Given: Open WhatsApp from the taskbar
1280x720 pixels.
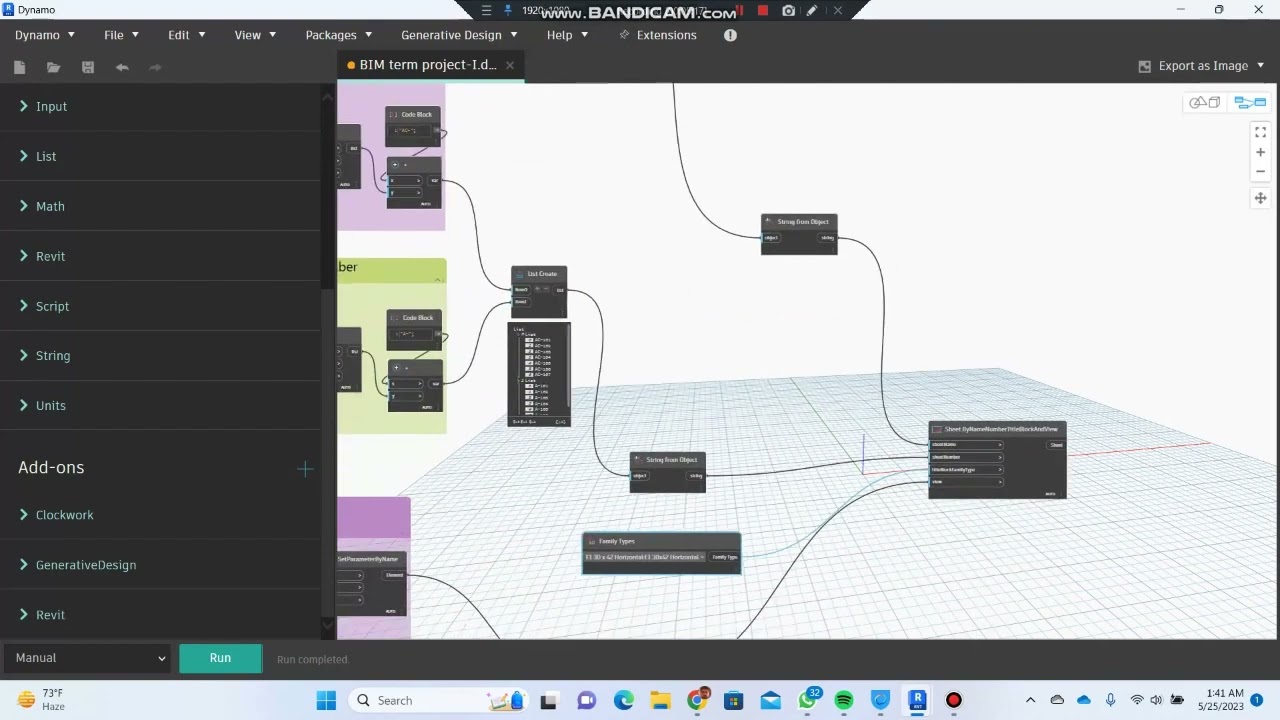Looking at the screenshot, I should coord(807,700).
